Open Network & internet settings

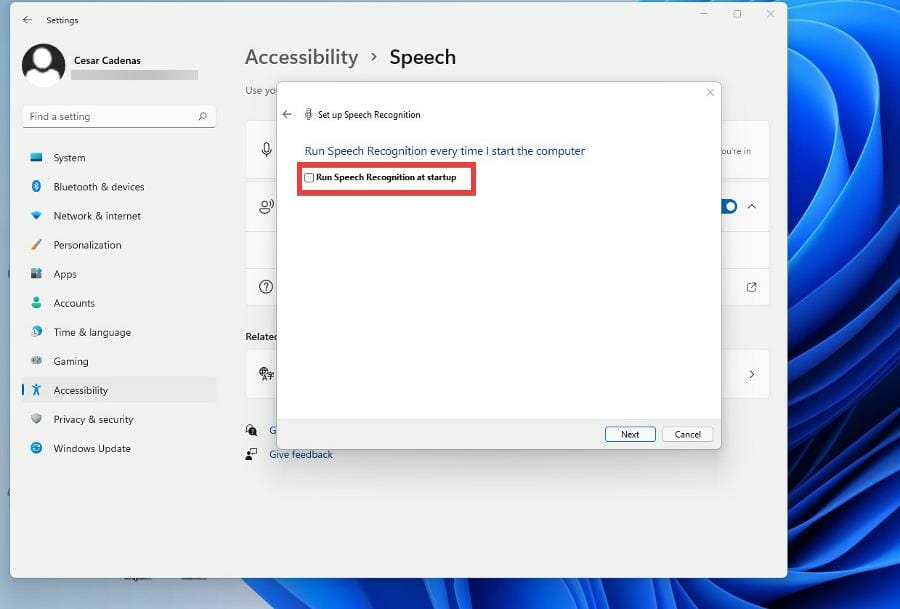tap(99, 215)
